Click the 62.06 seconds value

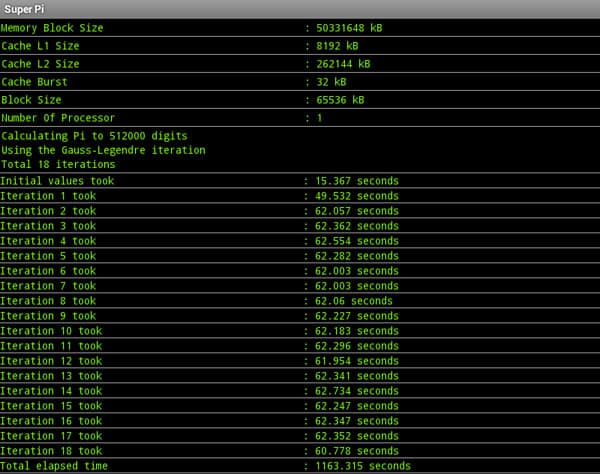click(354, 301)
